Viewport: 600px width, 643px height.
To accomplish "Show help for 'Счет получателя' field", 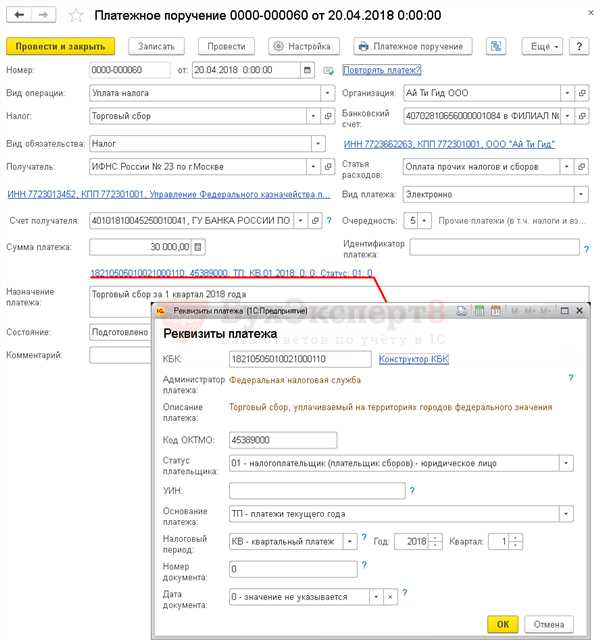I will [x=329, y=221].
